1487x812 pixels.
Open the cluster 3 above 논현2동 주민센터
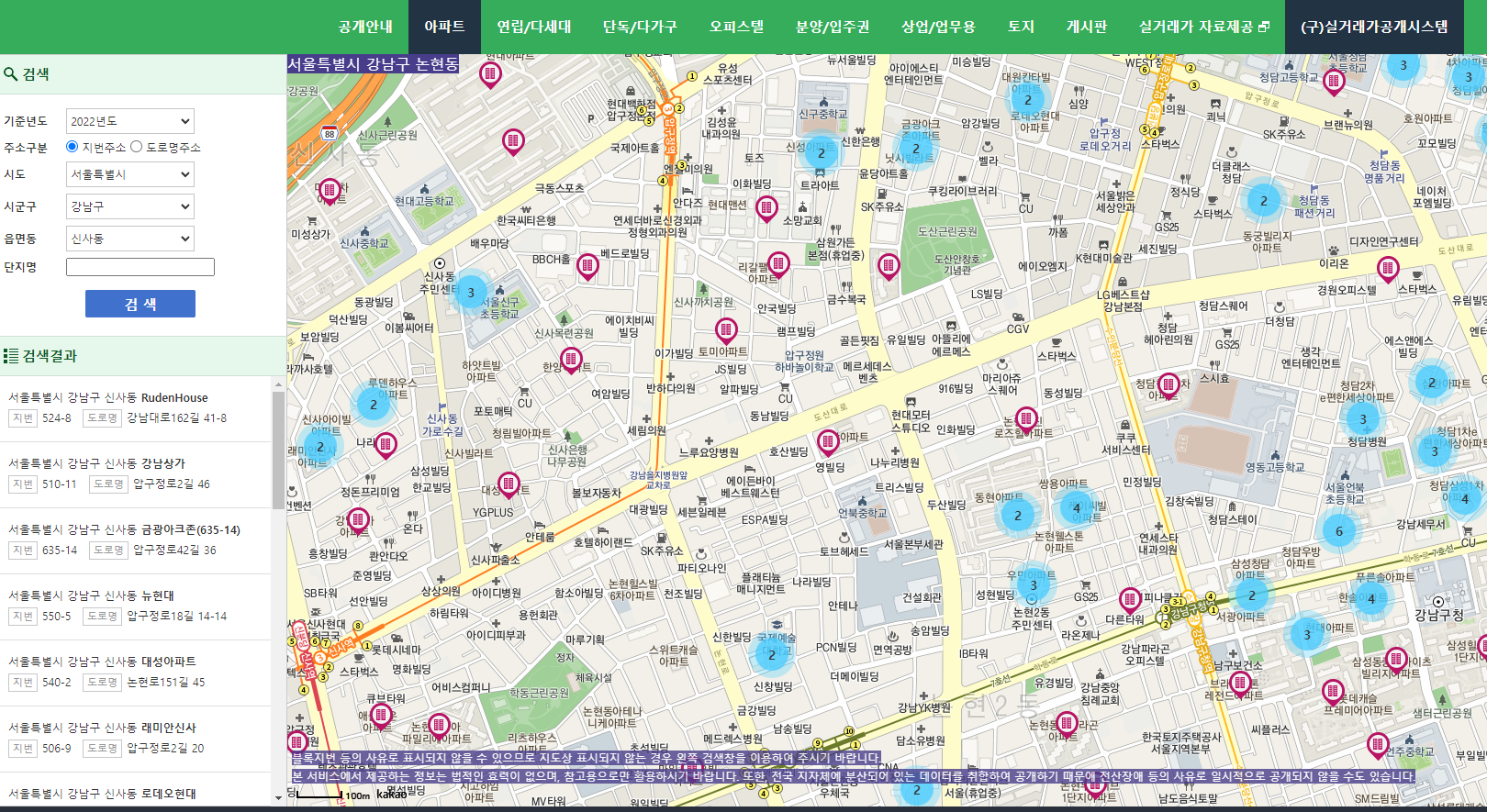[x=1034, y=585]
